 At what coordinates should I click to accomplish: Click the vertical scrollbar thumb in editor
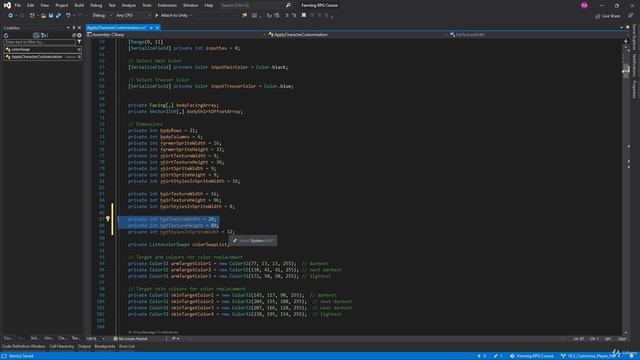point(626,70)
